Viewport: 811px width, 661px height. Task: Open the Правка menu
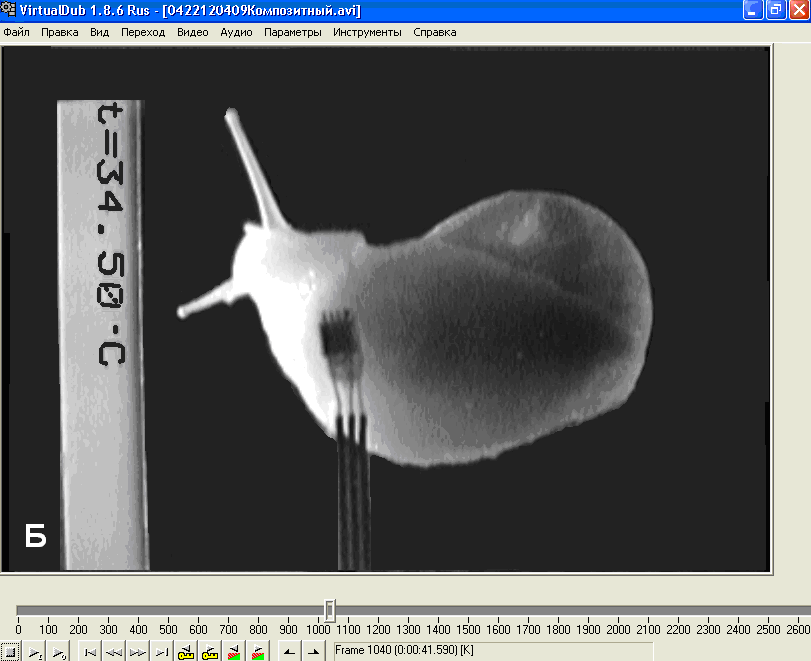(59, 32)
